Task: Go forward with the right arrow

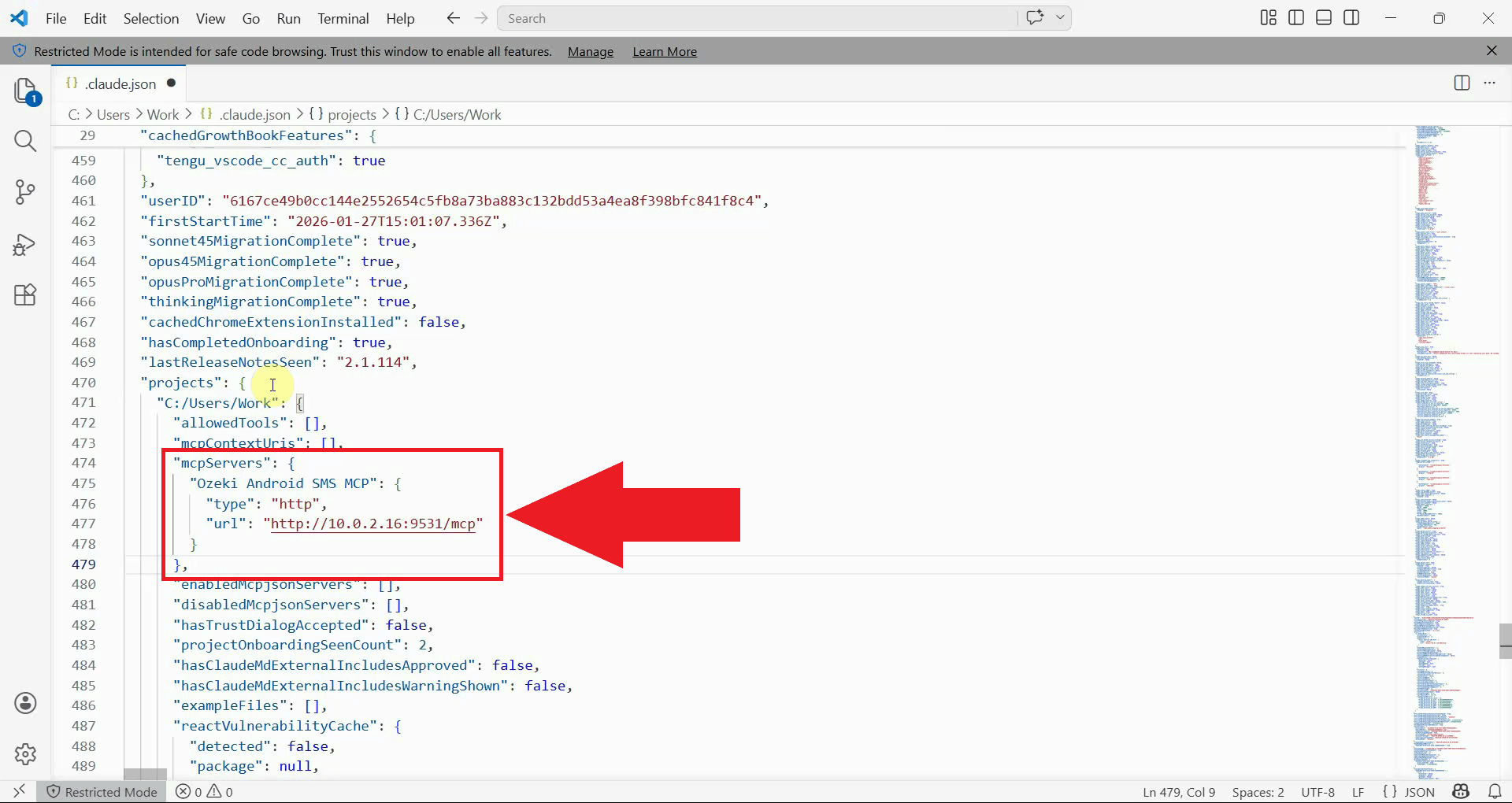Action: click(481, 18)
